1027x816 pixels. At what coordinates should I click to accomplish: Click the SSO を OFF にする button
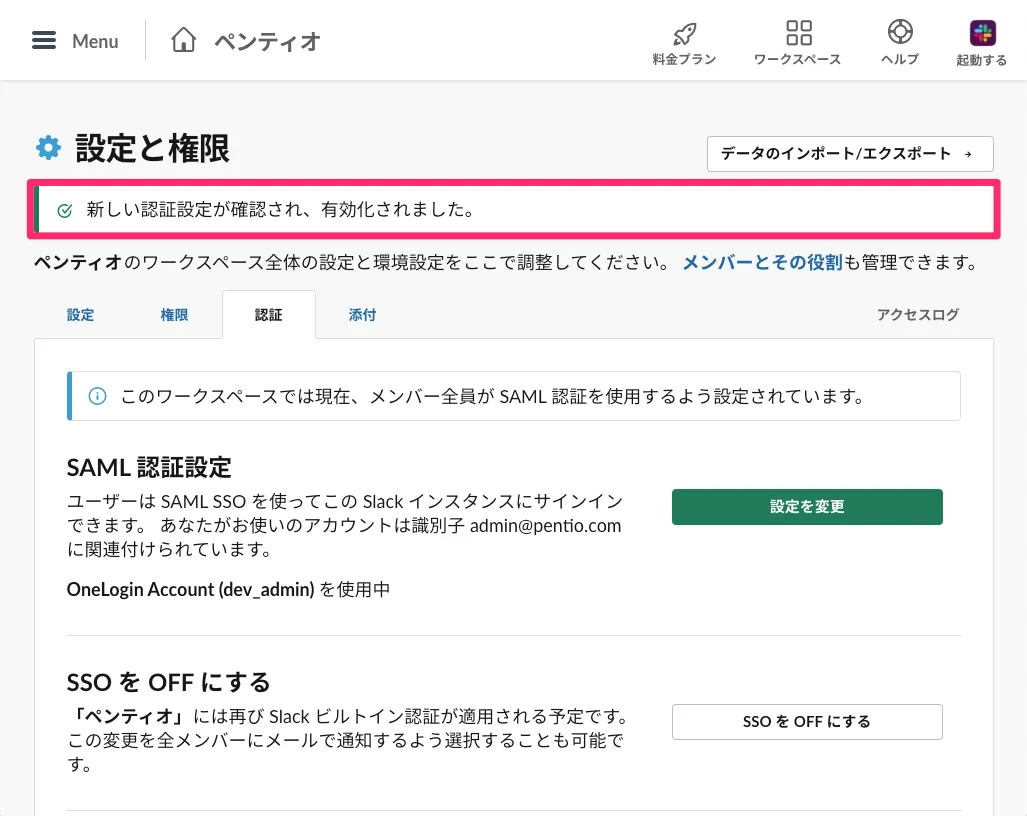806,722
